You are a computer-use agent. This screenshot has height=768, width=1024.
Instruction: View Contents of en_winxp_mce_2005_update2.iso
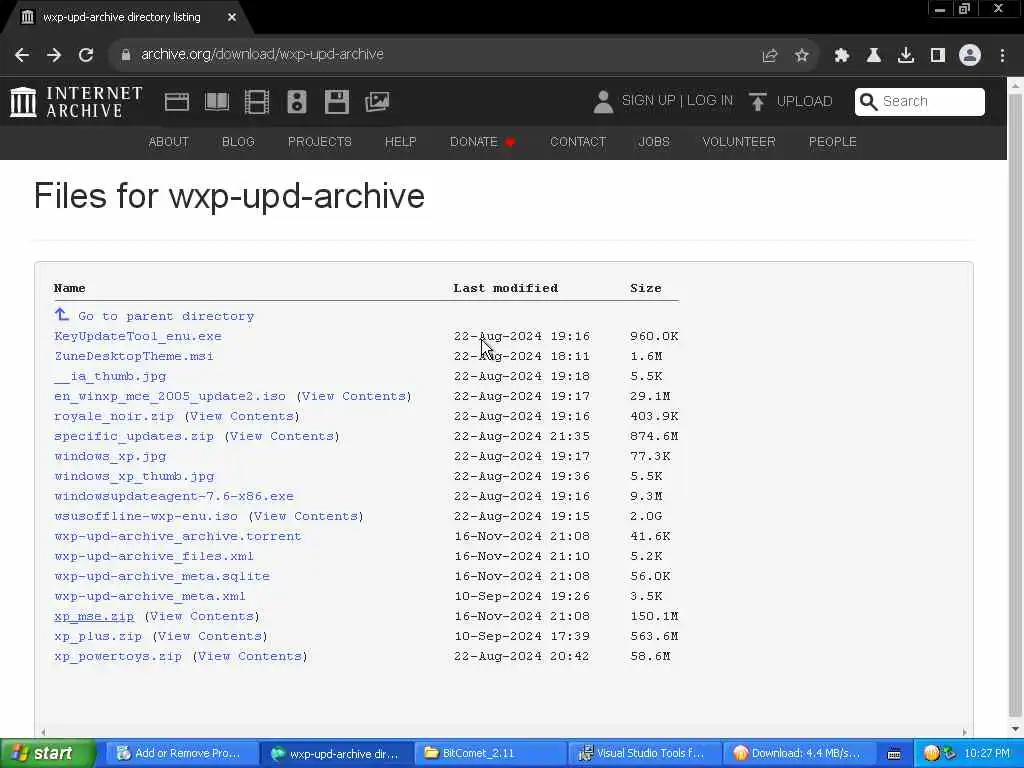[354, 396]
